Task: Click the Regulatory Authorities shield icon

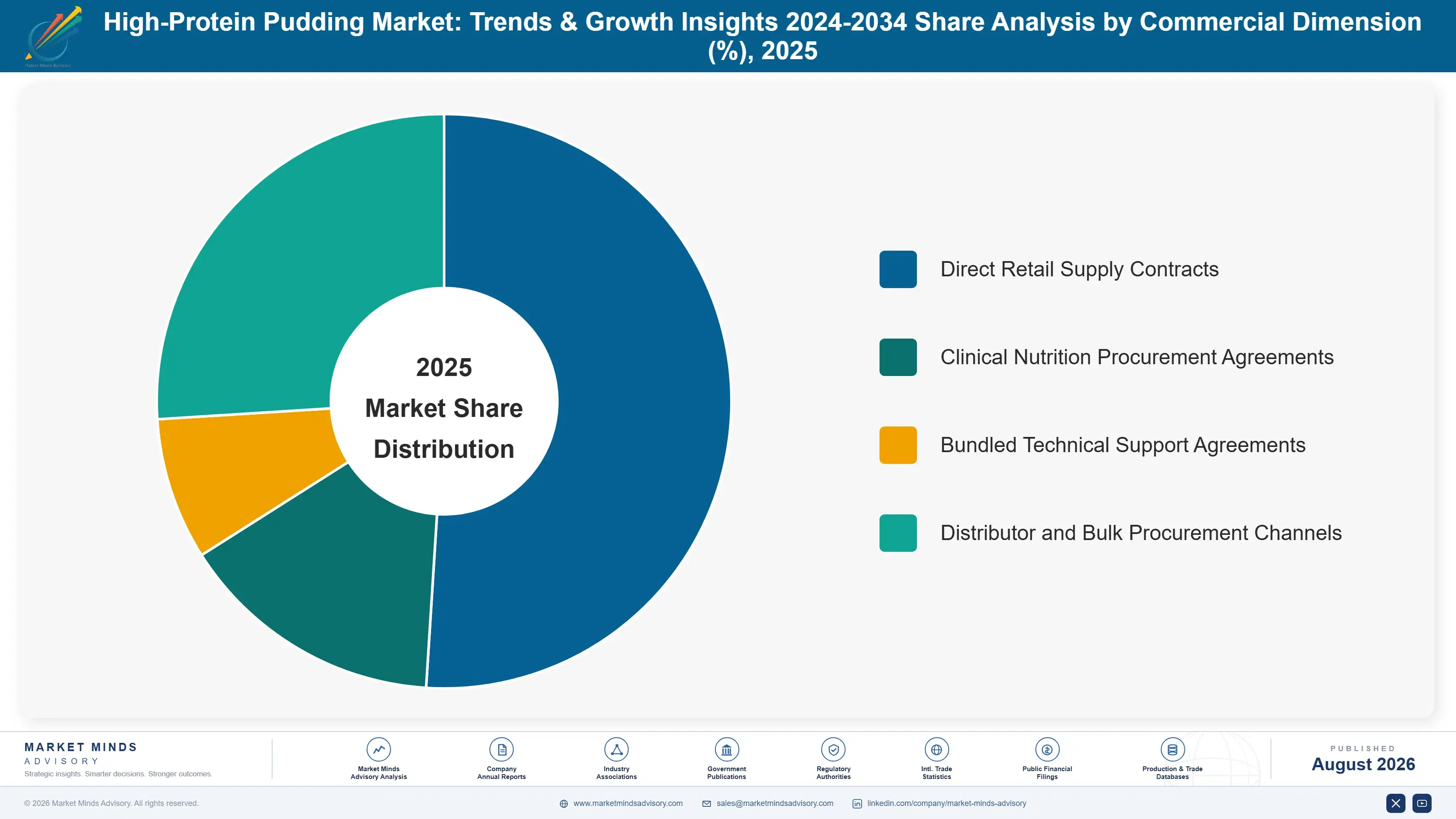Action: click(833, 749)
